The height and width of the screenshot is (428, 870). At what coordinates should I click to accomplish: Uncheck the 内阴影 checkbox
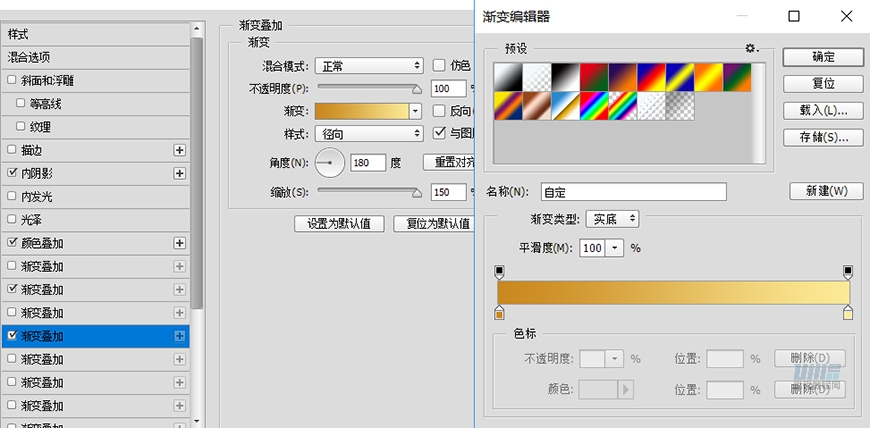point(12,173)
